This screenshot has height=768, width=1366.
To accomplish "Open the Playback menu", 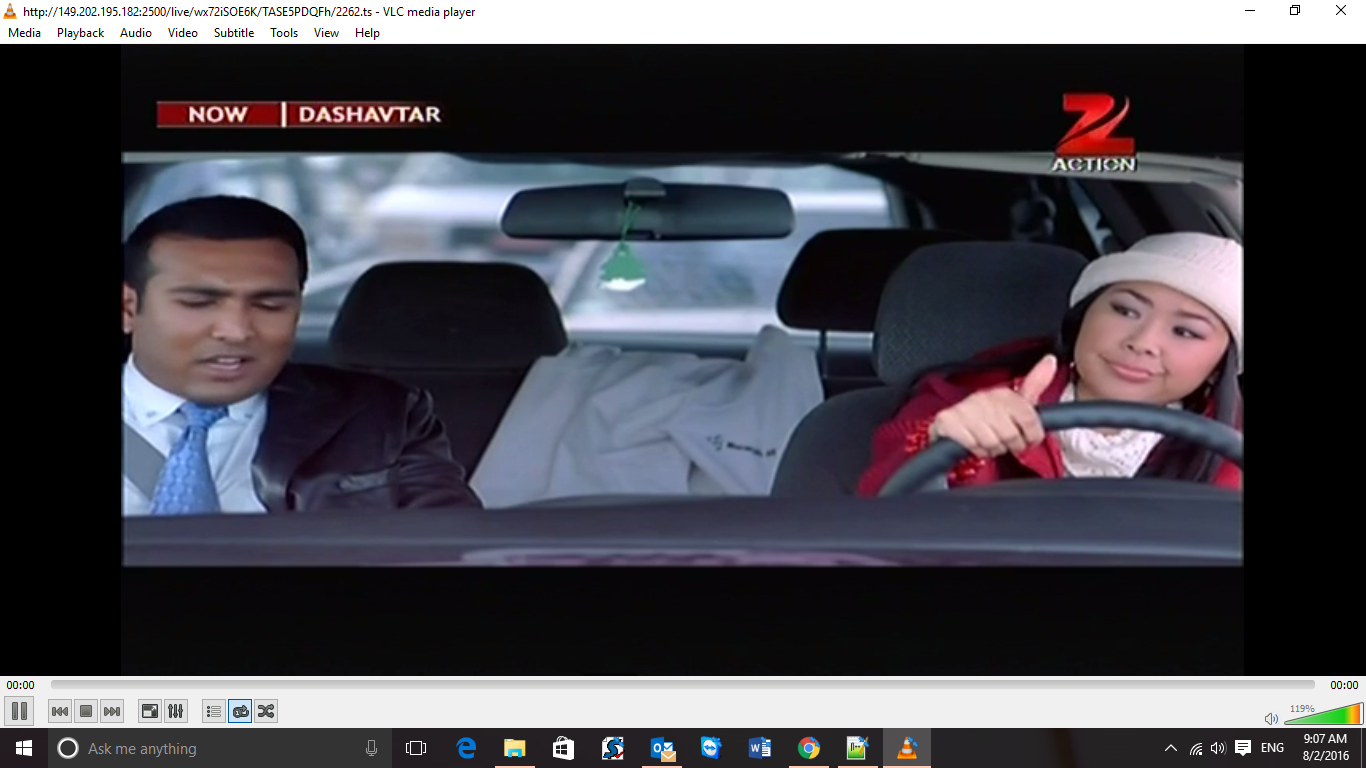I will pyautogui.click(x=80, y=33).
